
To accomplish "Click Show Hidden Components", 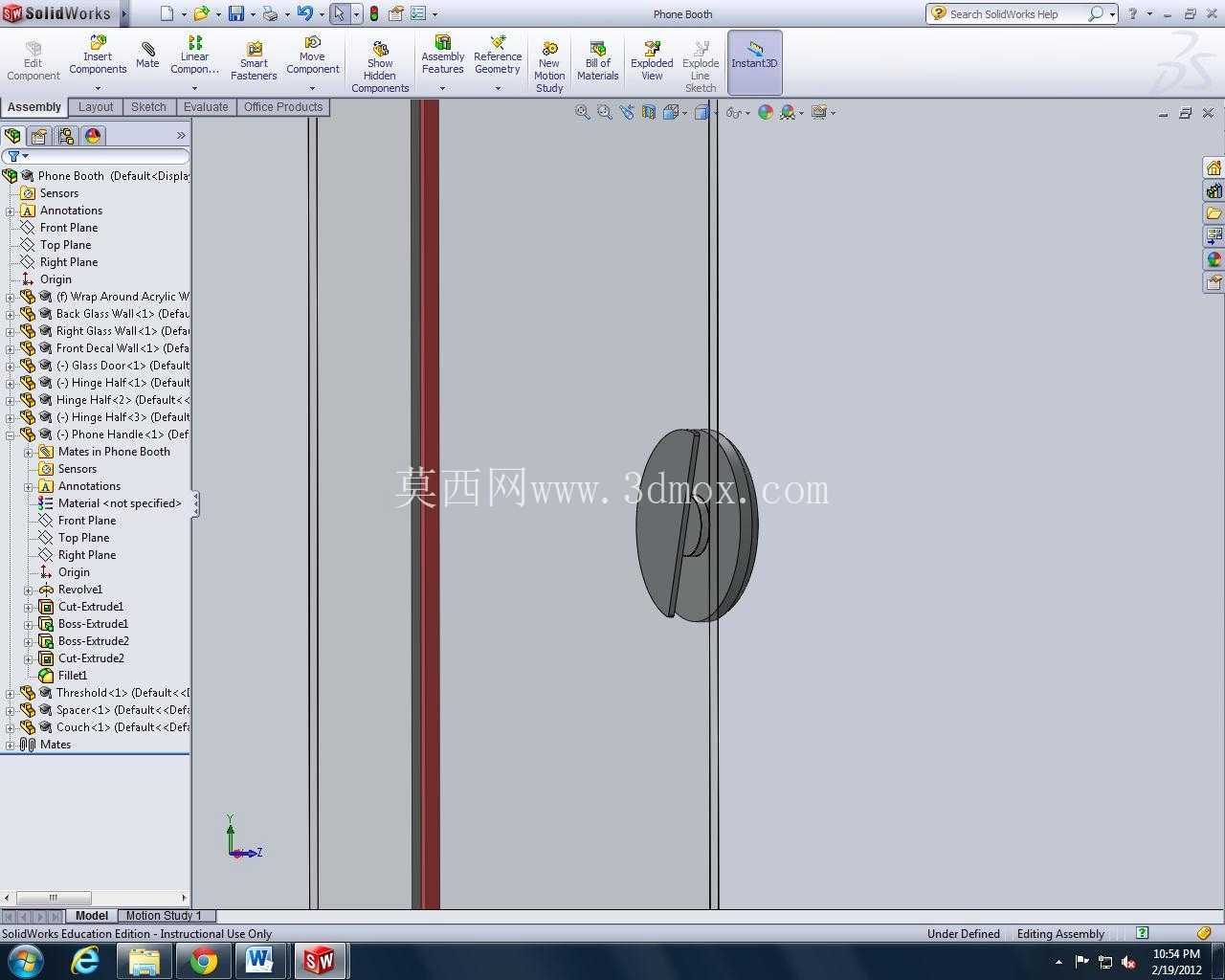I will coord(380,67).
